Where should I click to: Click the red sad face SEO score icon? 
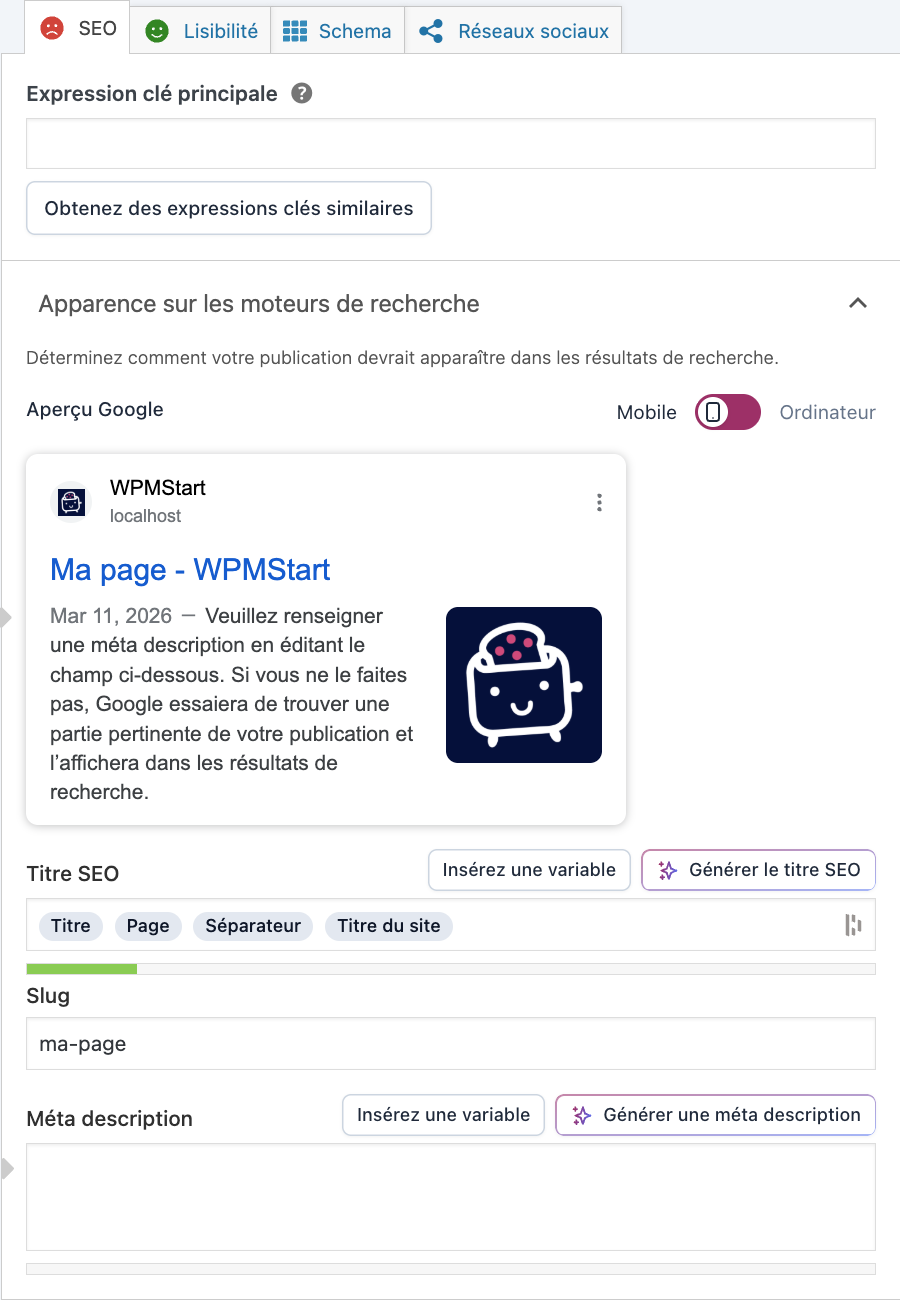click(51, 29)
